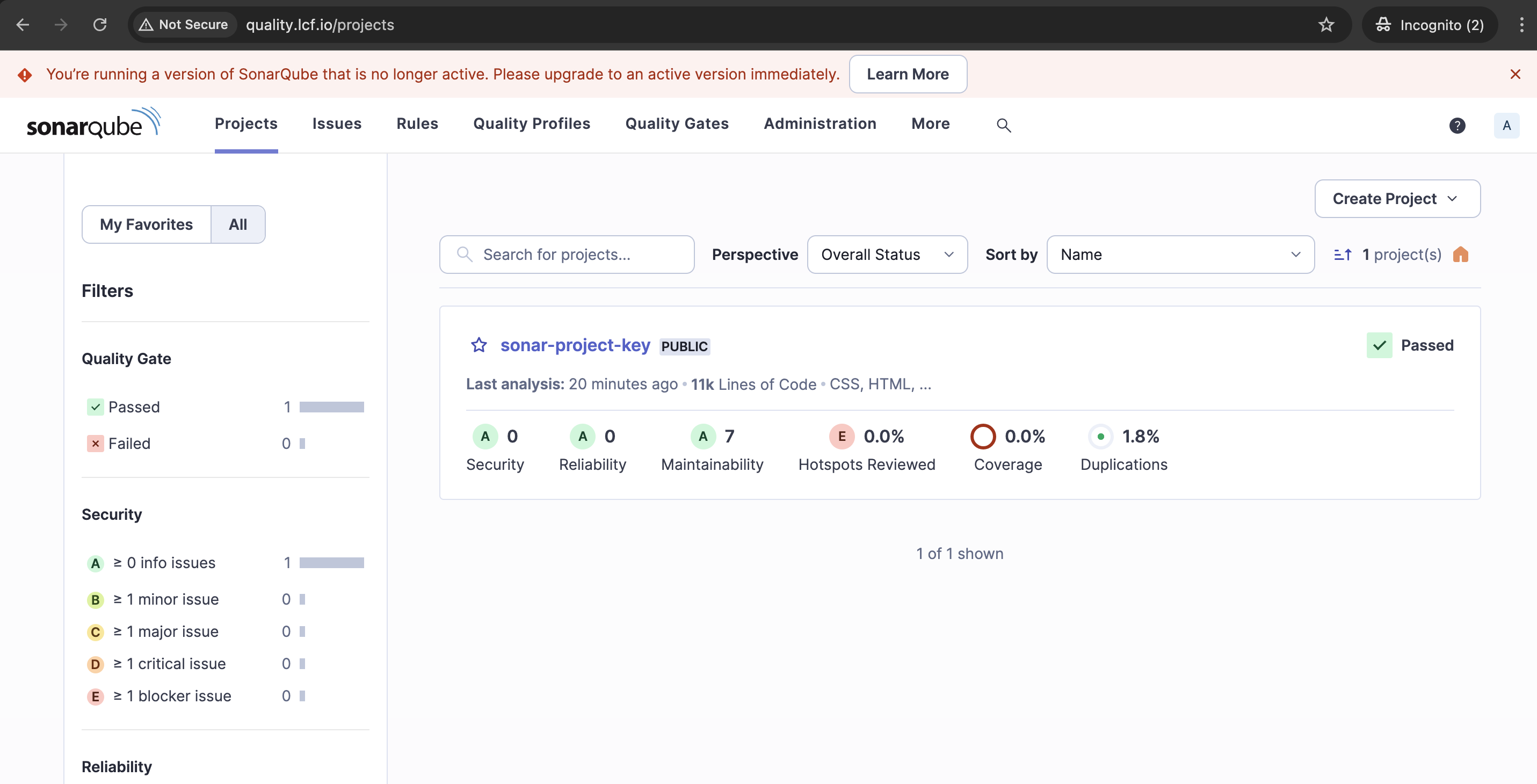The height and width of the screenshot is (784, 1537).
Task: Bookmark page with browser star icon
Action: (x=1326, y=25)
